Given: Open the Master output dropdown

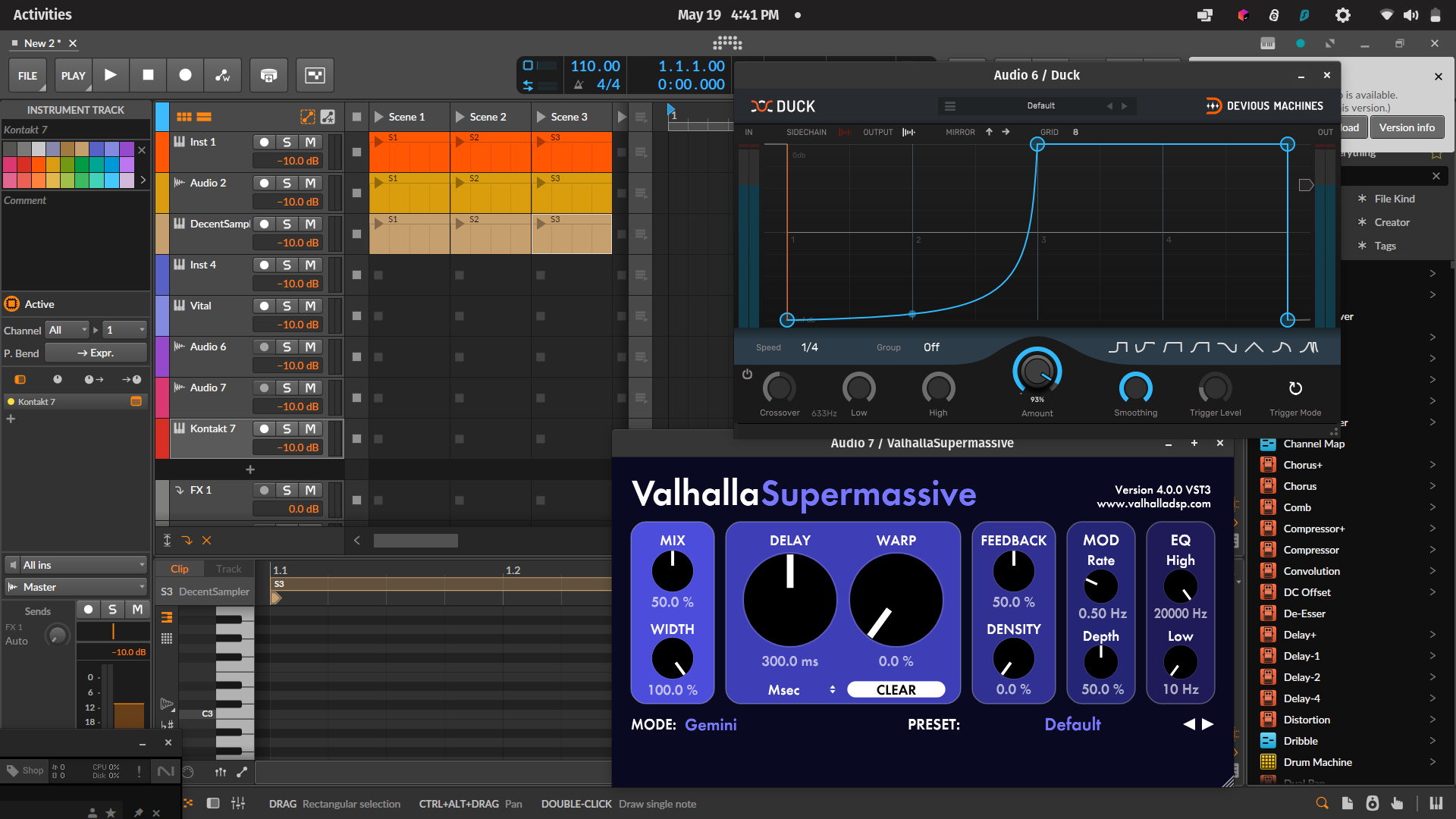Looking at the screenshot, I should (76, 587).
